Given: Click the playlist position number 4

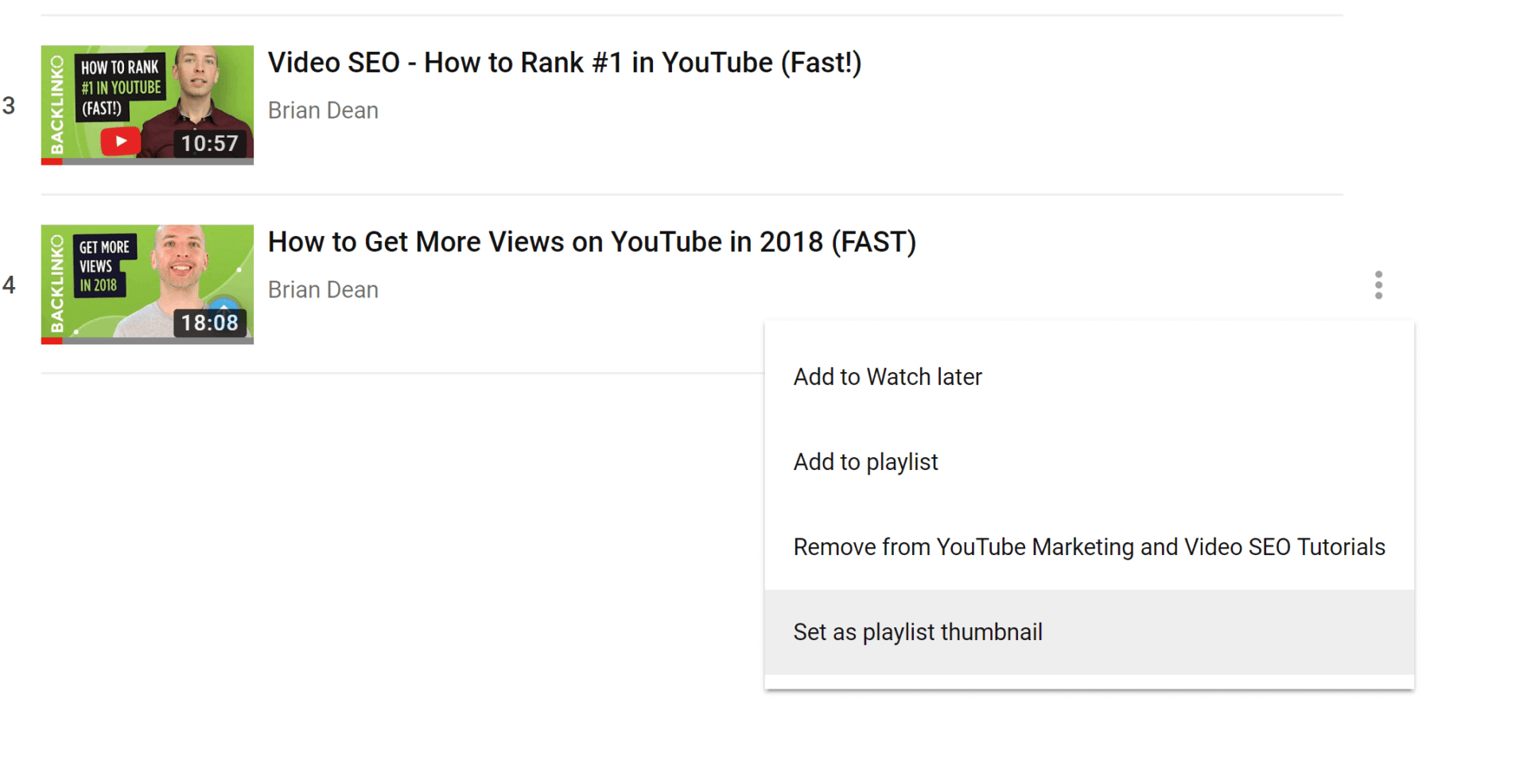Looking at the screenshot, I should (x=10, y=285).
